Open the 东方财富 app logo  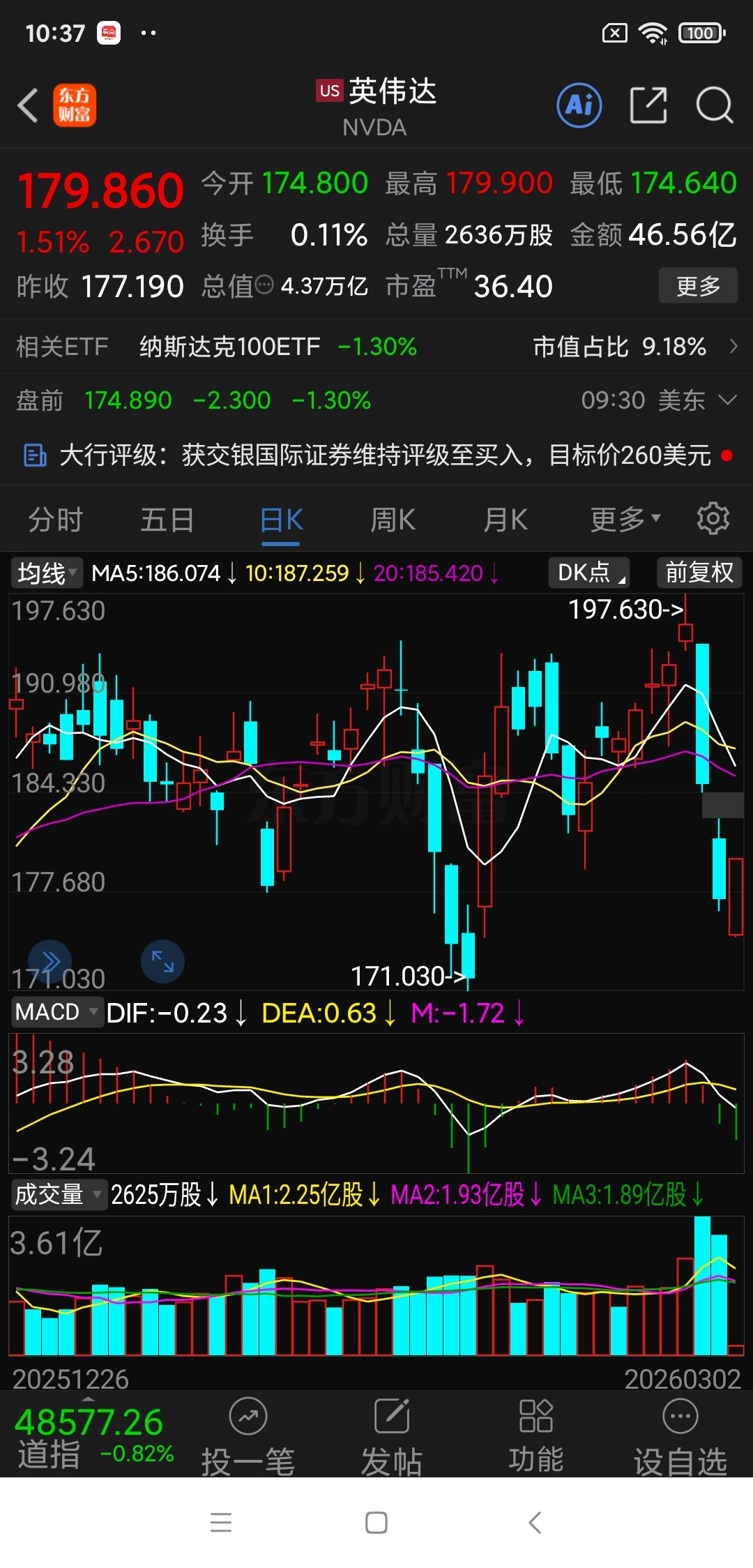coord(75,105)
